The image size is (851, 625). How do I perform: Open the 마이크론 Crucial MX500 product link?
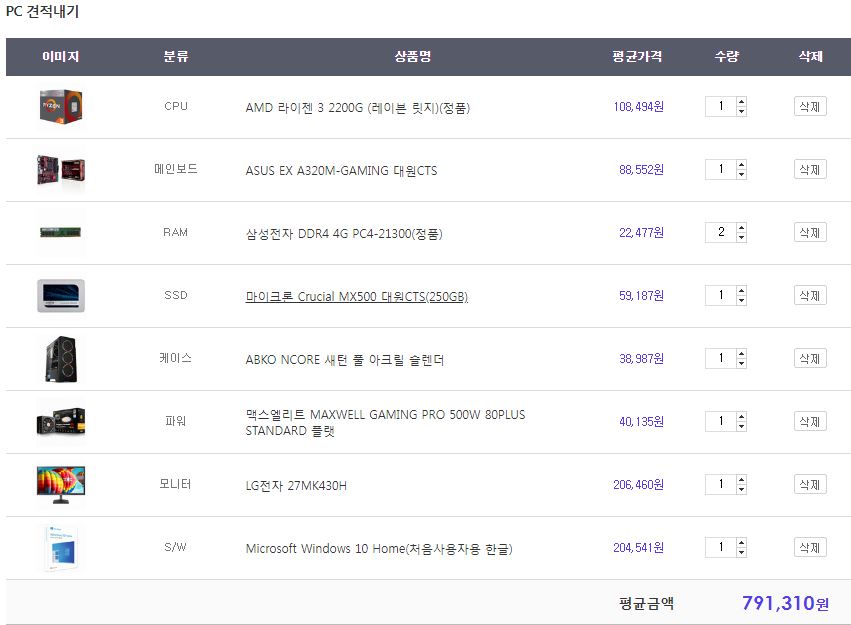[356, 297]
